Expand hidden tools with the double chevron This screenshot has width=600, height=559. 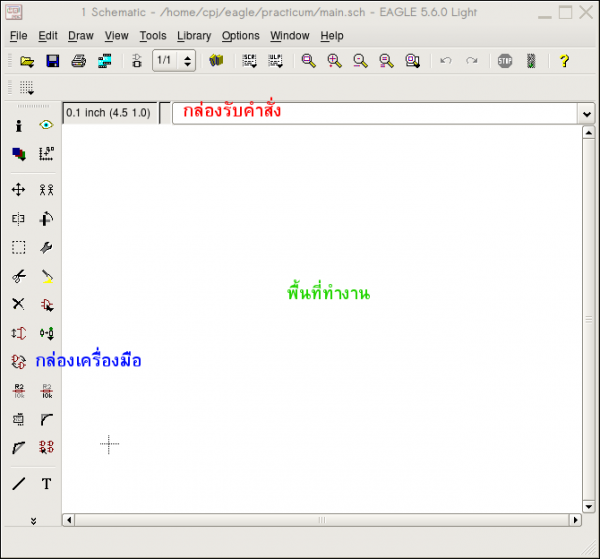33,520
